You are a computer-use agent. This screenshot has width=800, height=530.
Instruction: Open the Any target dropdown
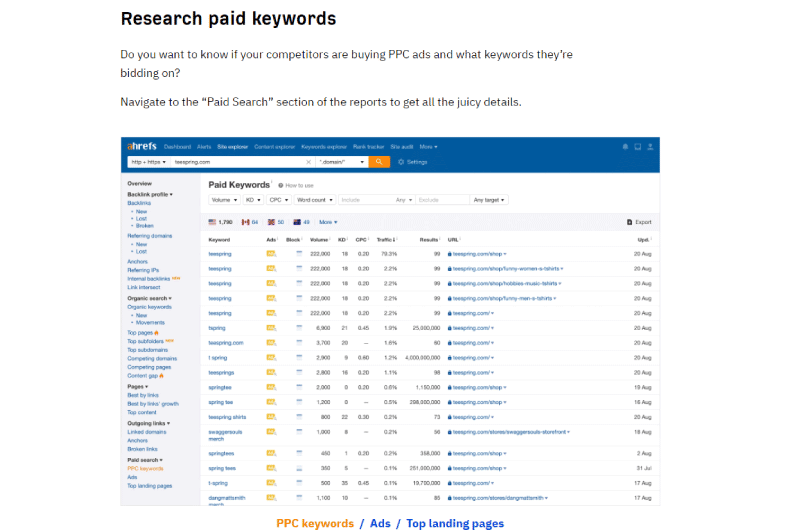tap(489, 200)
